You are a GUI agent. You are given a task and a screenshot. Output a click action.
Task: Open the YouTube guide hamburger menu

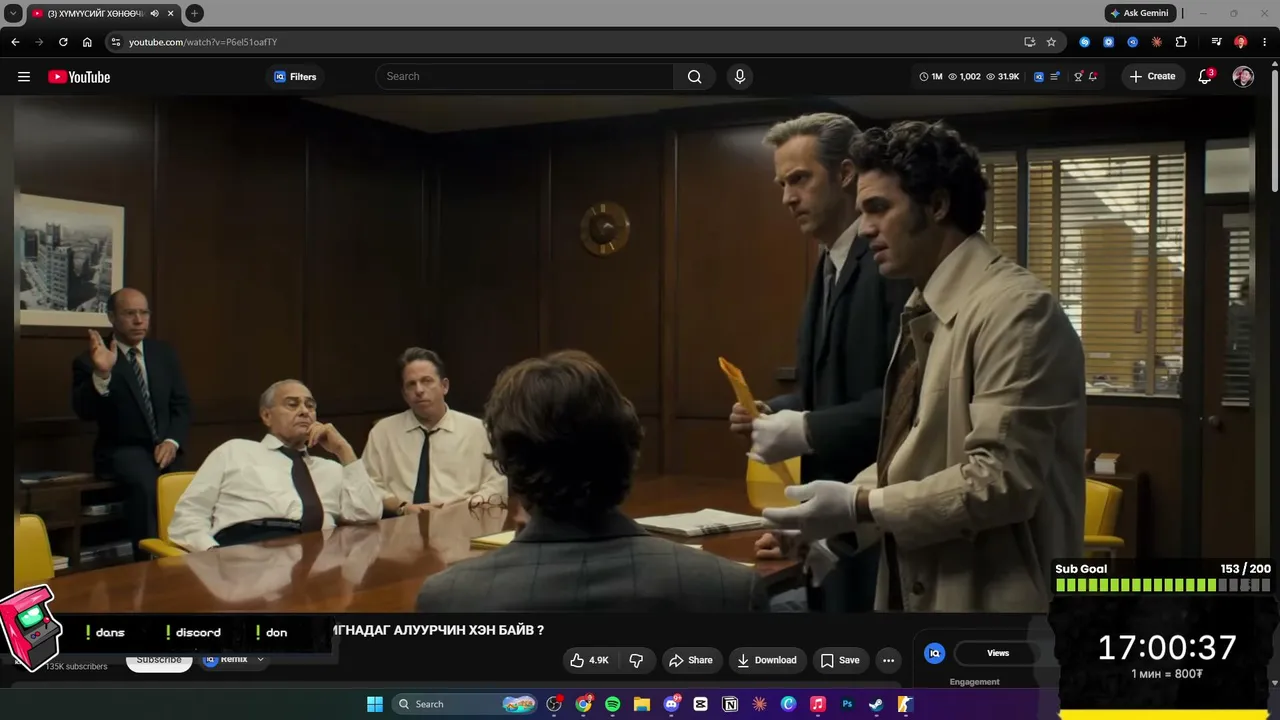point(24,77)
